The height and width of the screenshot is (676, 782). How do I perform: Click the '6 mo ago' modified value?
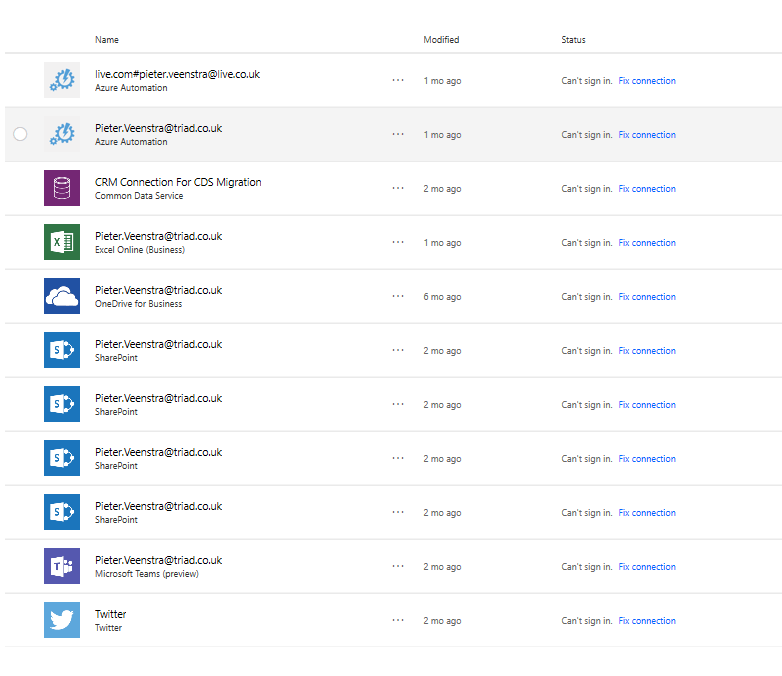click(442, 297)
